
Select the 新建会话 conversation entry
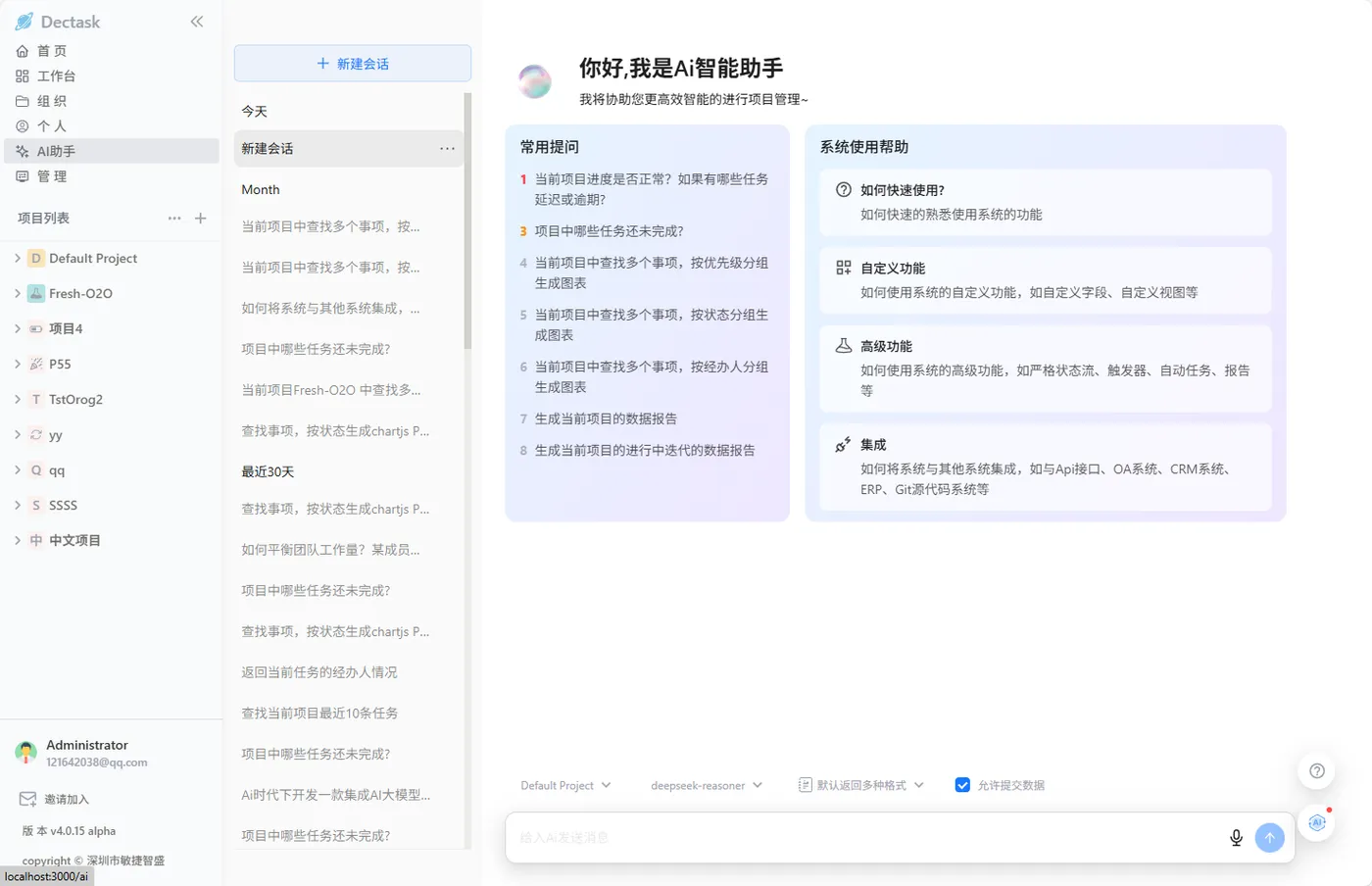(x=349, y=149)
